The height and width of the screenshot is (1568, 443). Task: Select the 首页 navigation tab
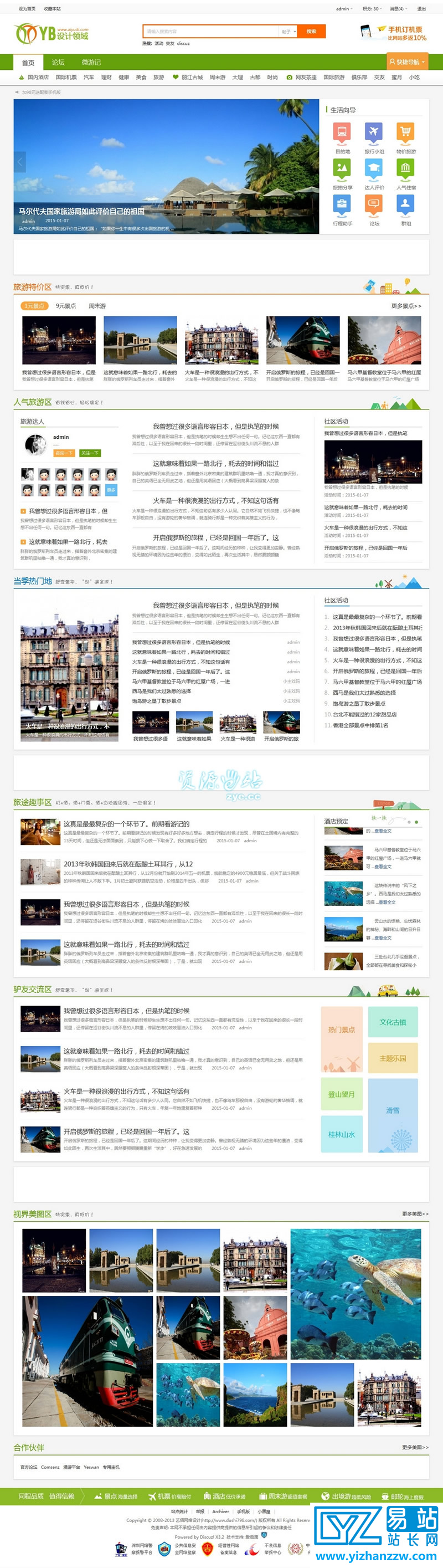click(28, 62)
